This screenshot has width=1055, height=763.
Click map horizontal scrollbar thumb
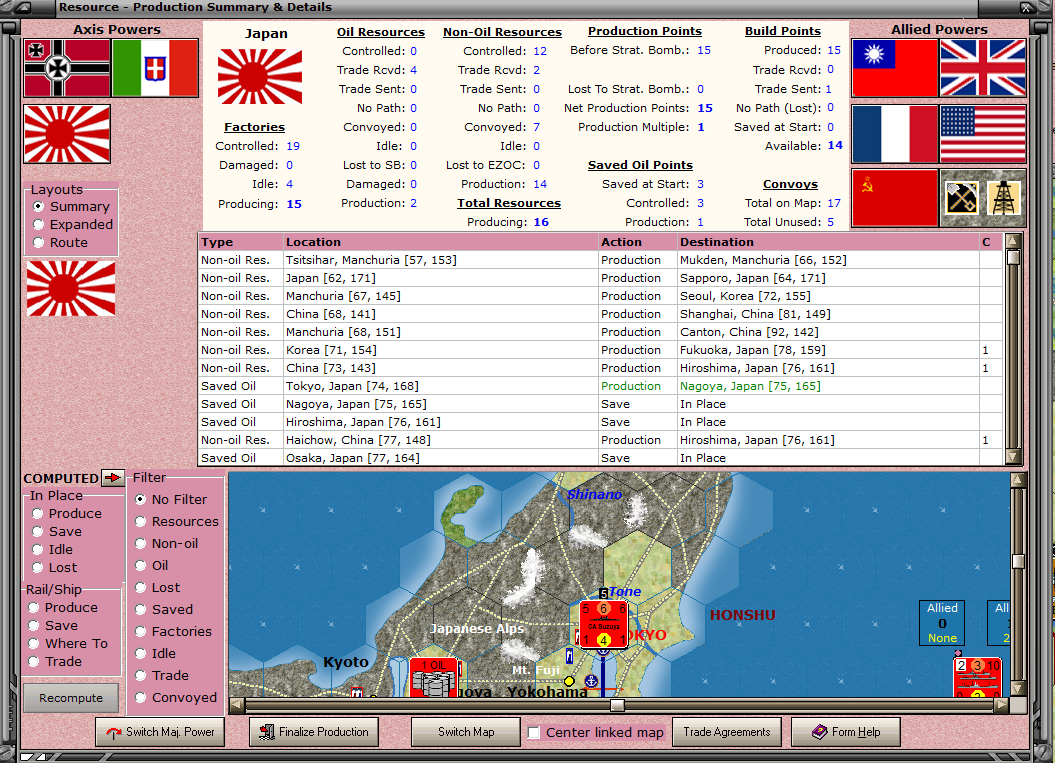617,705
